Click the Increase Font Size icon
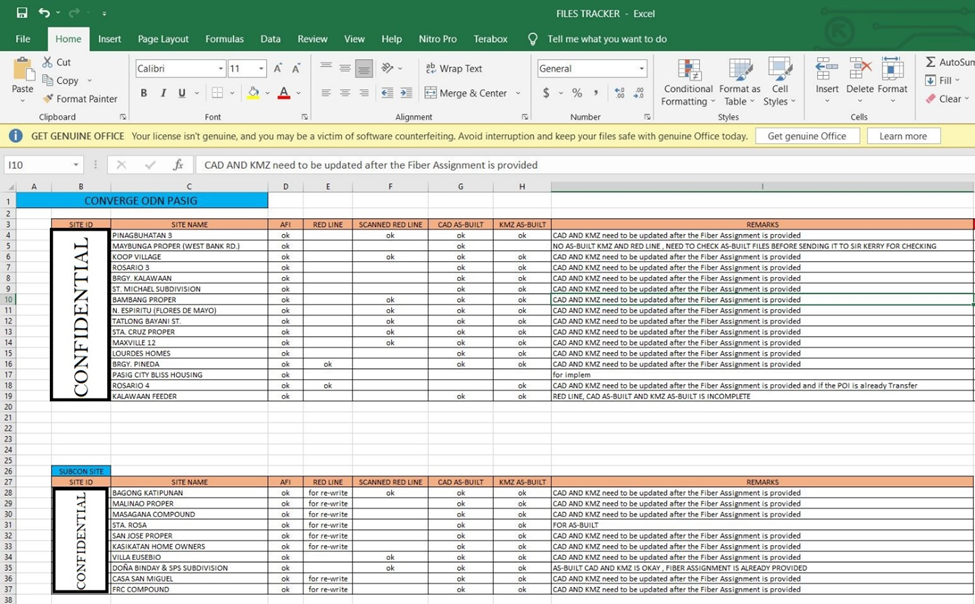Image resolution: width=975 pixels, height=604 pixels. (277, 69)
